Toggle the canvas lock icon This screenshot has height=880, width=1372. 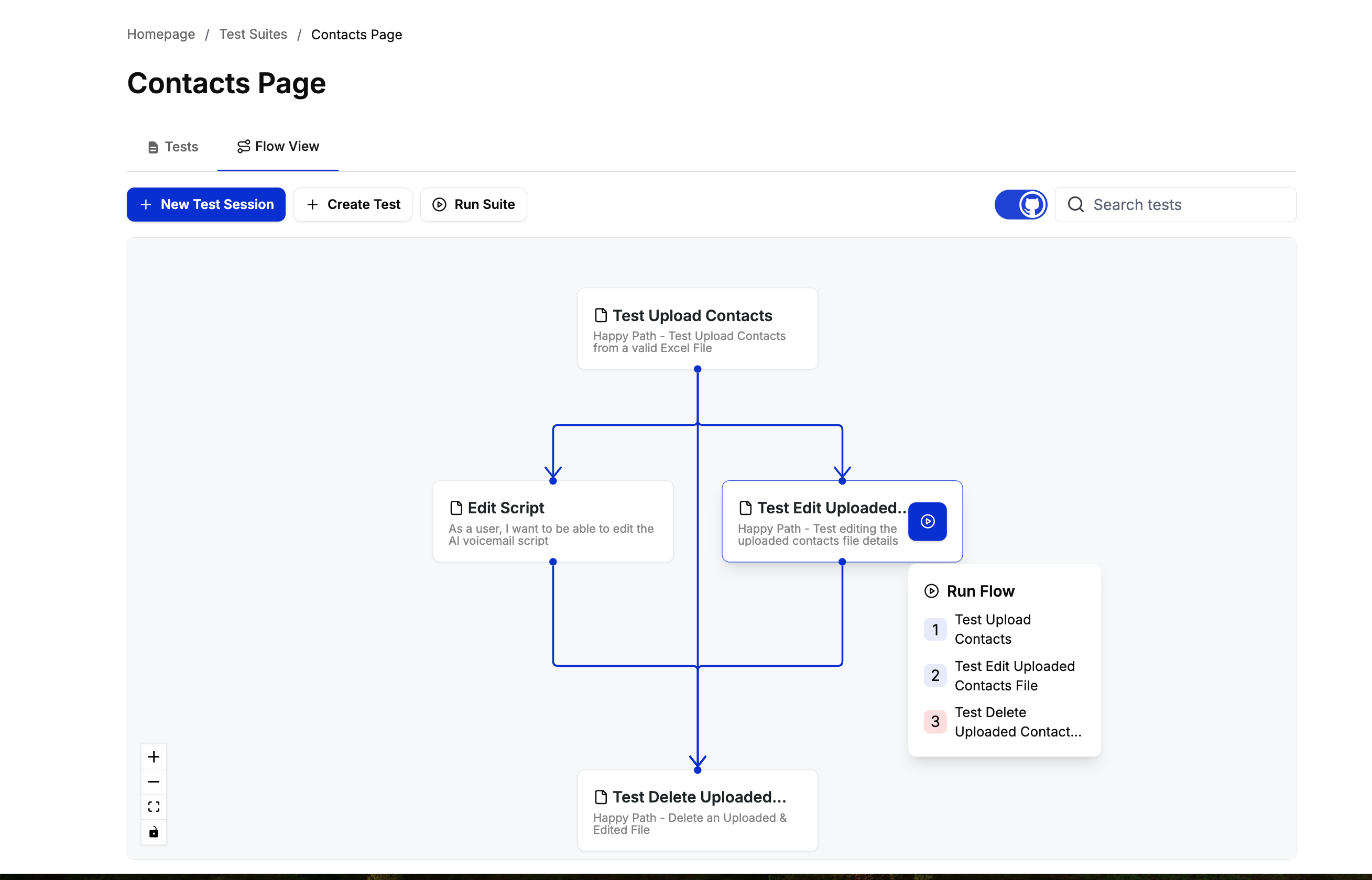point(154,832)
